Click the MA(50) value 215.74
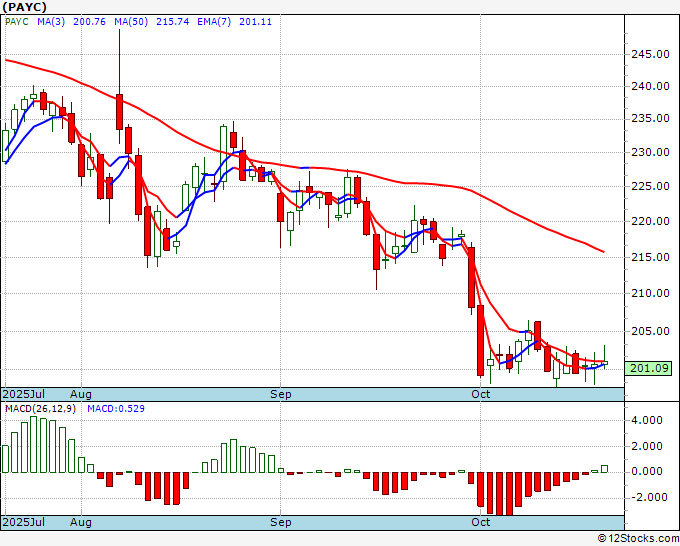 point(173,22)
